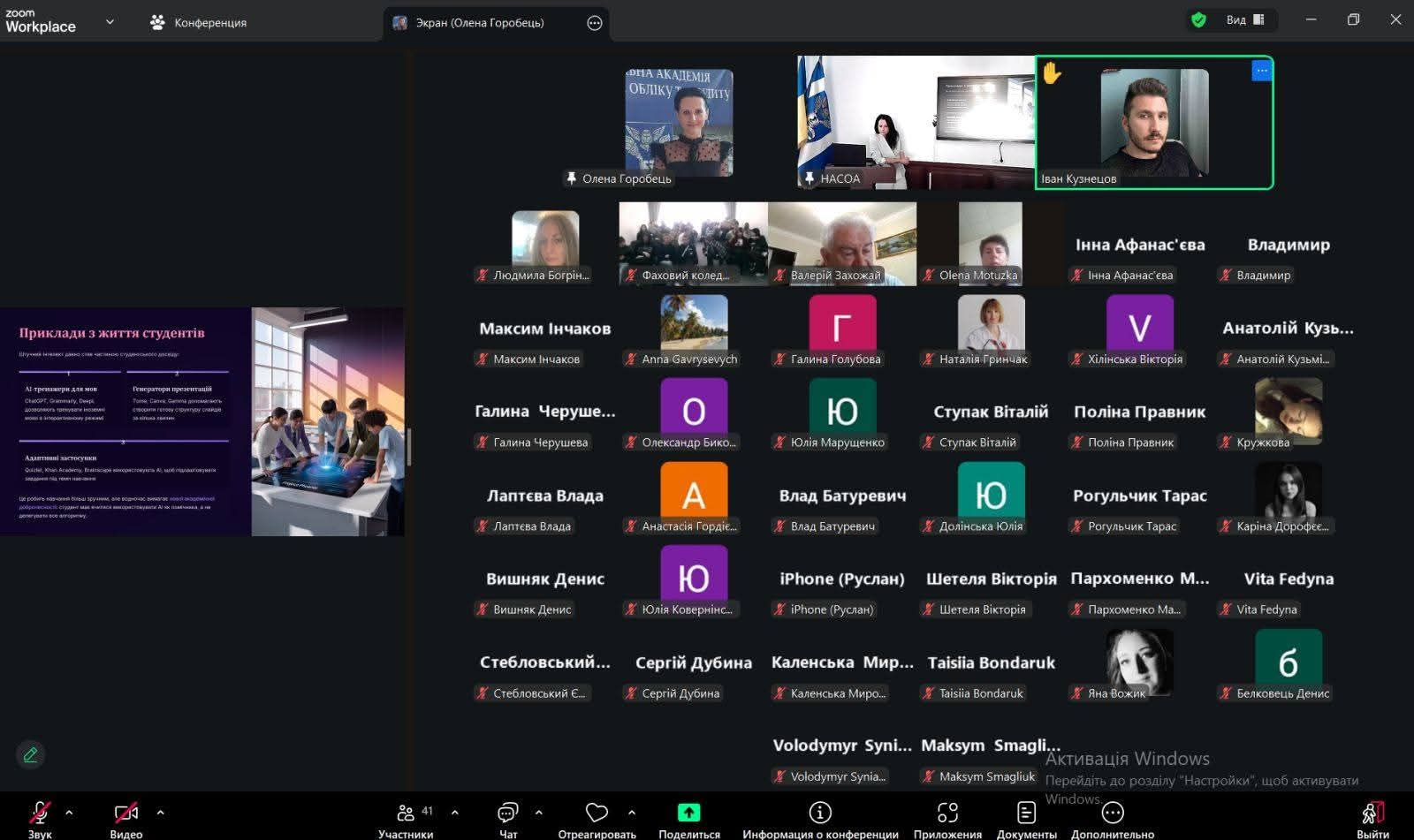Open the Chat panel icon
Image resolution: width=1414 pixels, height=840 pixels.
507,813
